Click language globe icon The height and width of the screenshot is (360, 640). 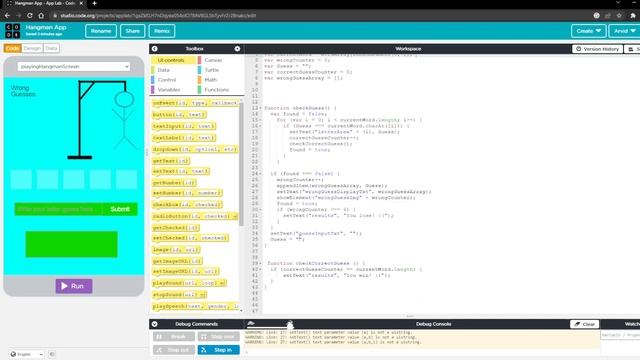(13, 354)
